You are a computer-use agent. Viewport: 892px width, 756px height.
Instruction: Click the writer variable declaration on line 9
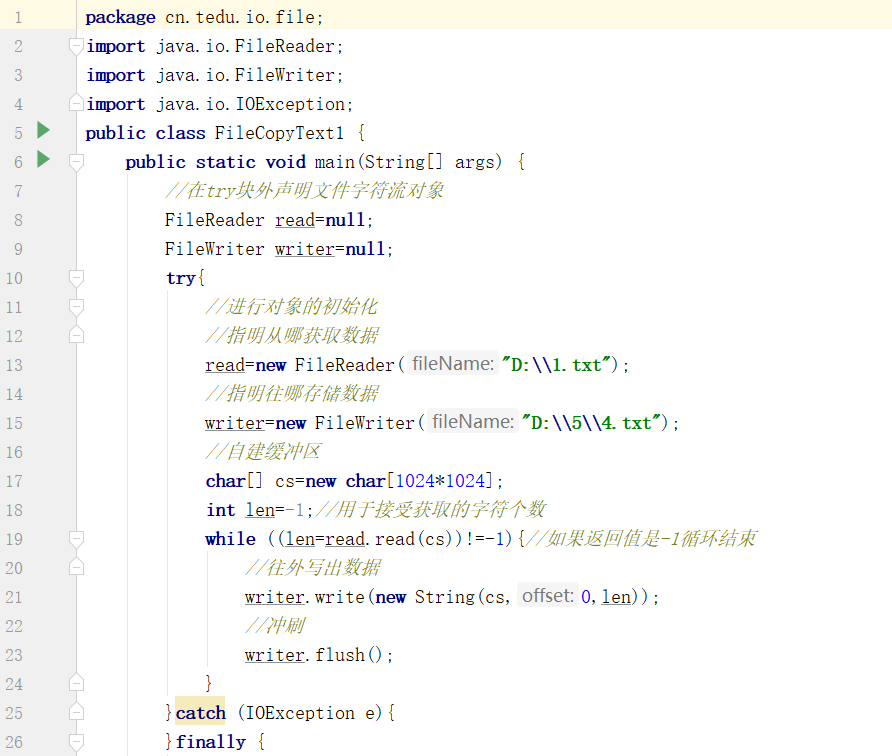coord(305,249)
